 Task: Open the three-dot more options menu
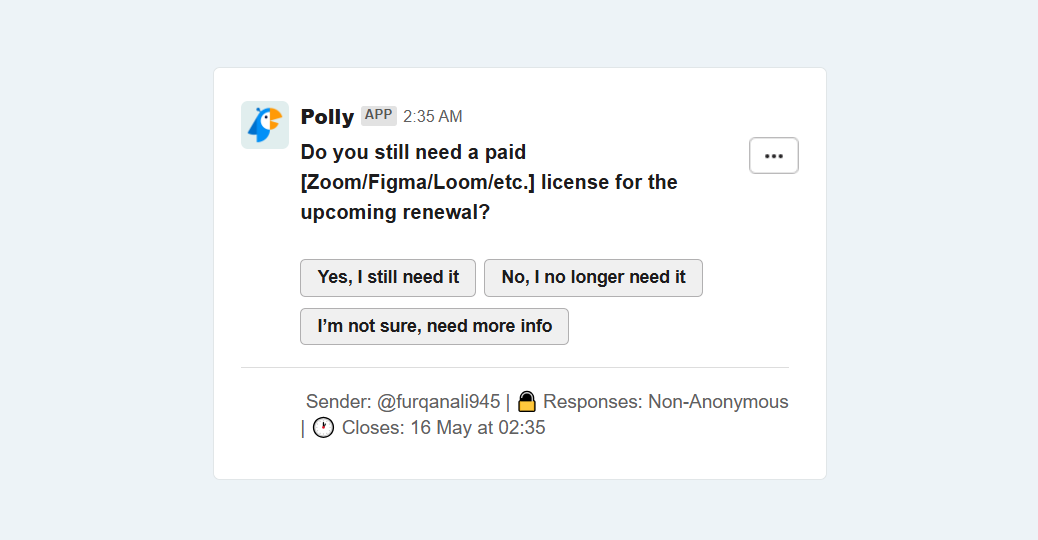click(774, 156)
